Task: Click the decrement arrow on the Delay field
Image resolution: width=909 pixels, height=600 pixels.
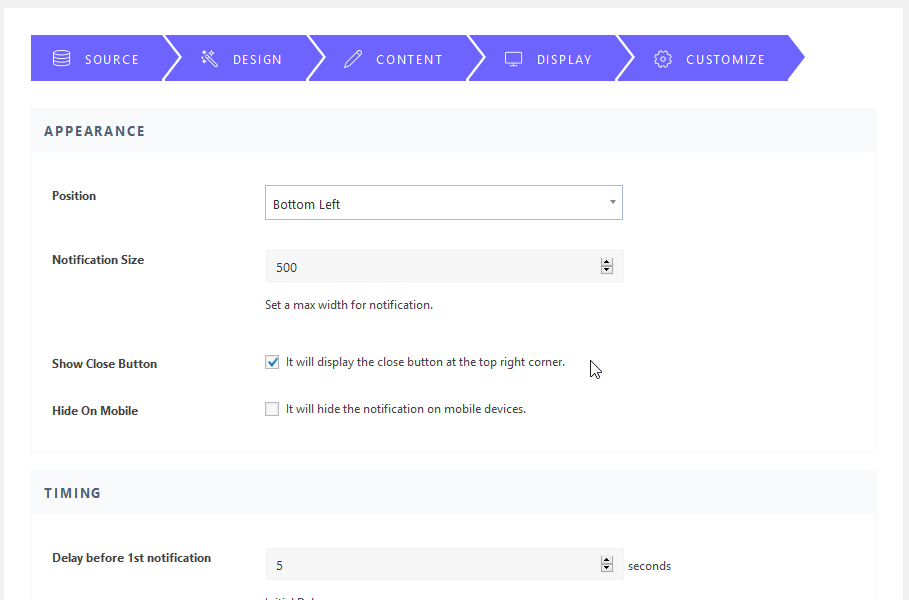Action: point(606,569)
